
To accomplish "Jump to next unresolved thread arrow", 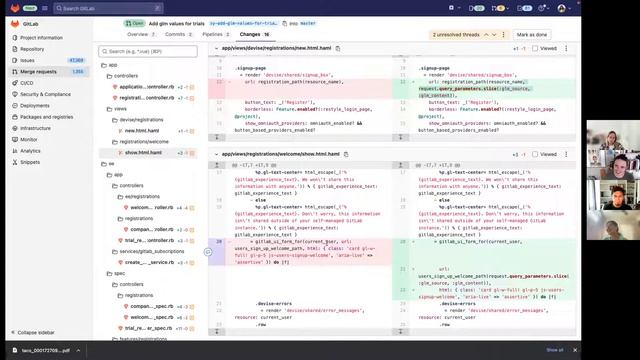I will click(494, 35).
